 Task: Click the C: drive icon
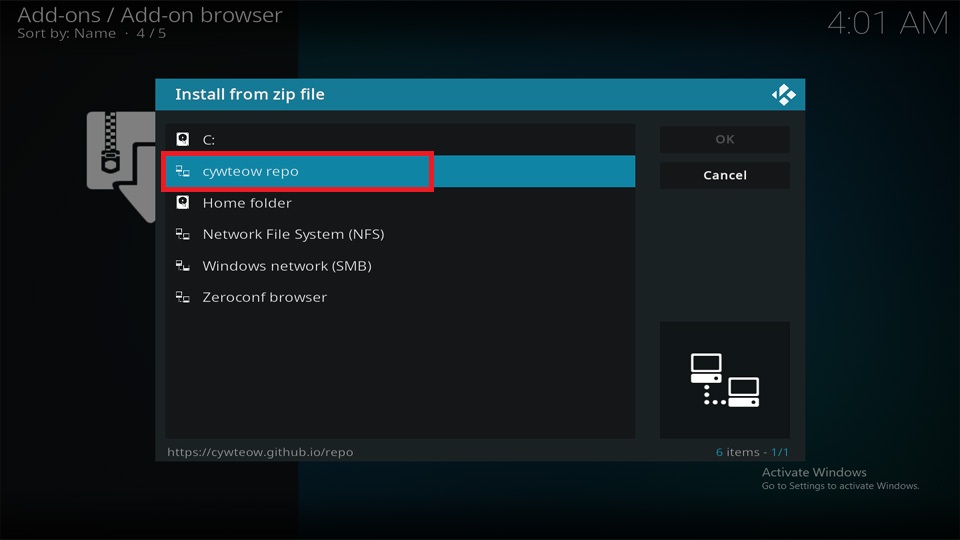click(x=182, y=140)
